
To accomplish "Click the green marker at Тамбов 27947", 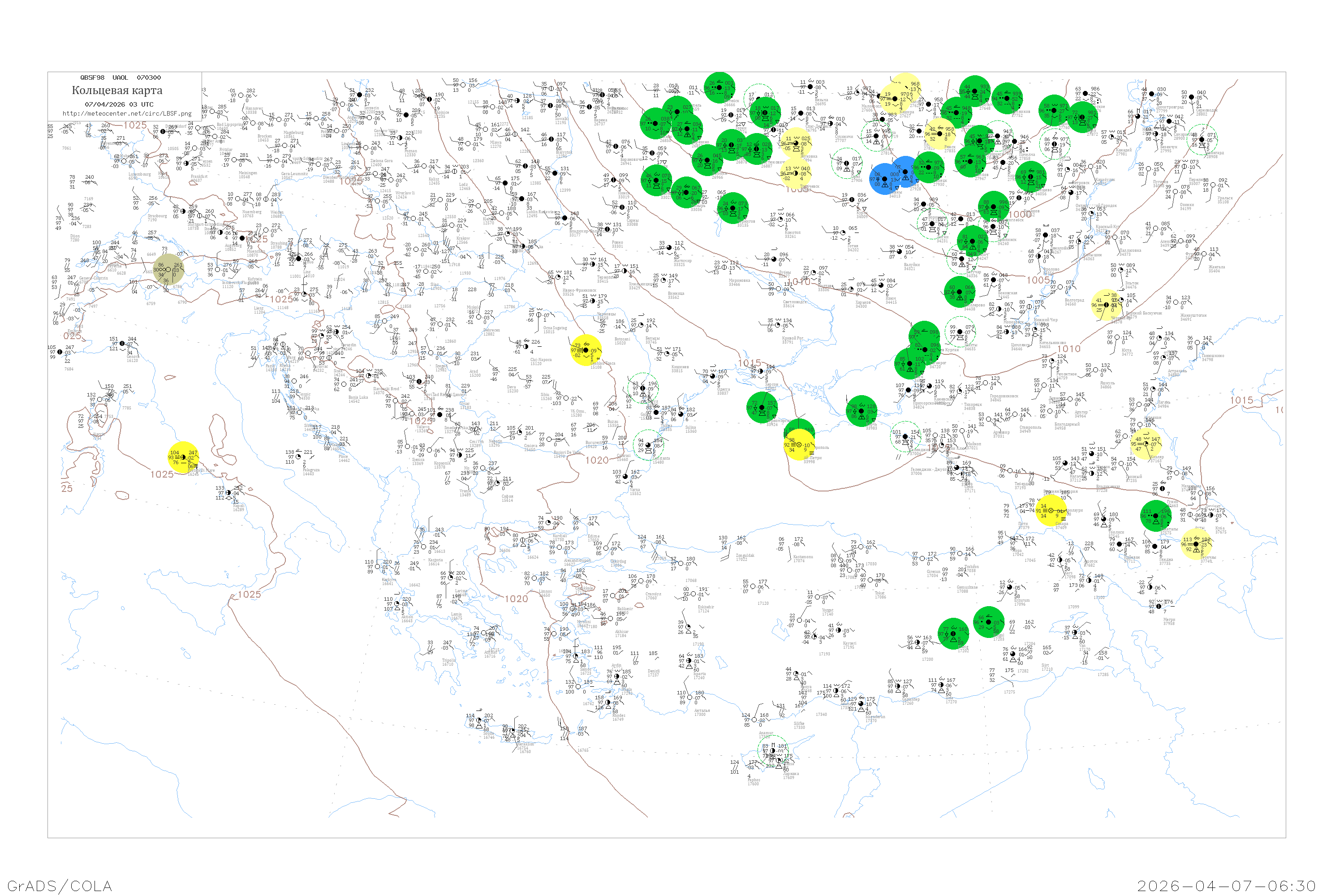I will (970, 162).
